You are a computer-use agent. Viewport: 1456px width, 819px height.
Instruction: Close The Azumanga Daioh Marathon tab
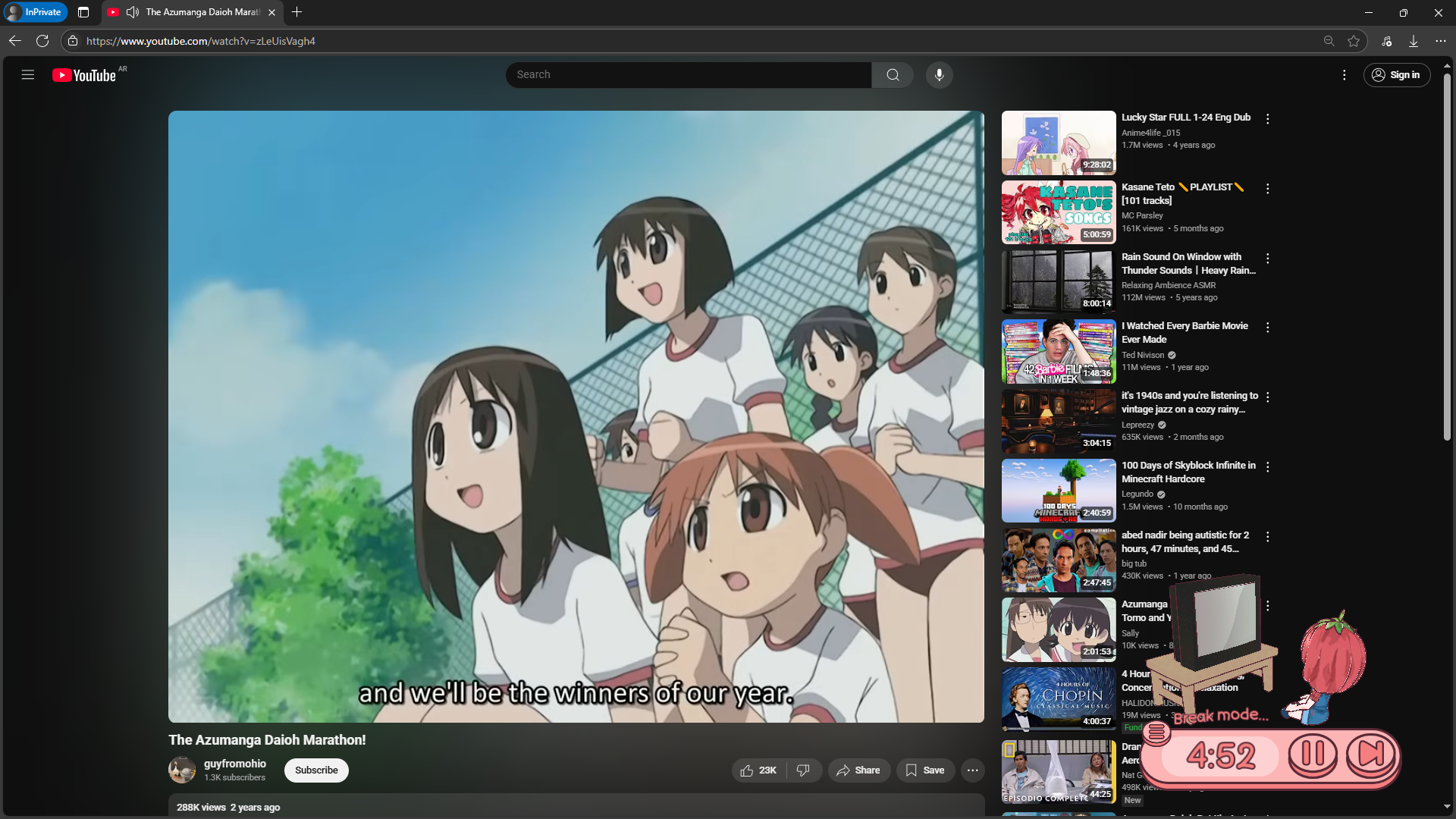coord(271,12)
